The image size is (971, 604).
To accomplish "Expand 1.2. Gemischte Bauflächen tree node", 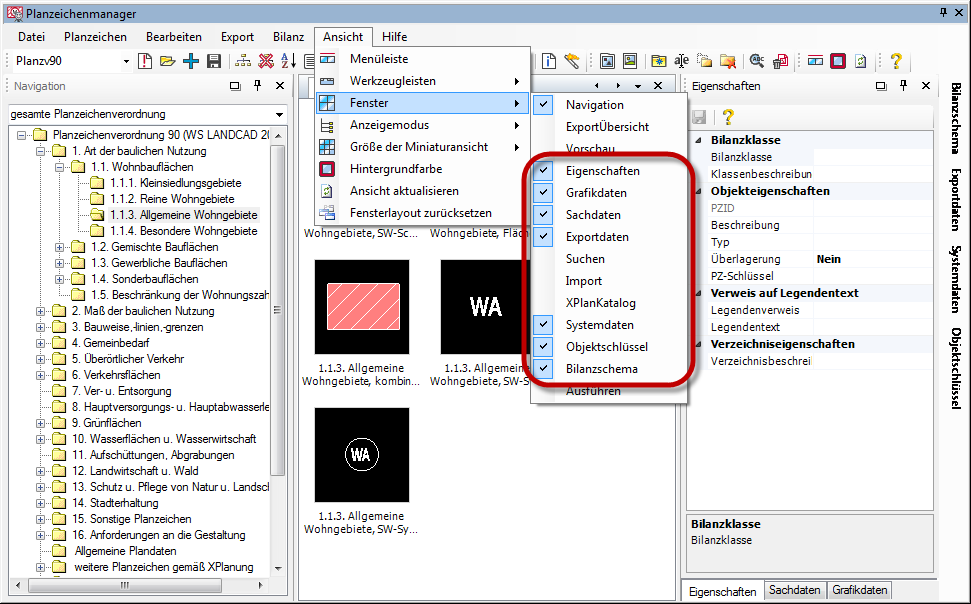I will (x=61, y=247).
